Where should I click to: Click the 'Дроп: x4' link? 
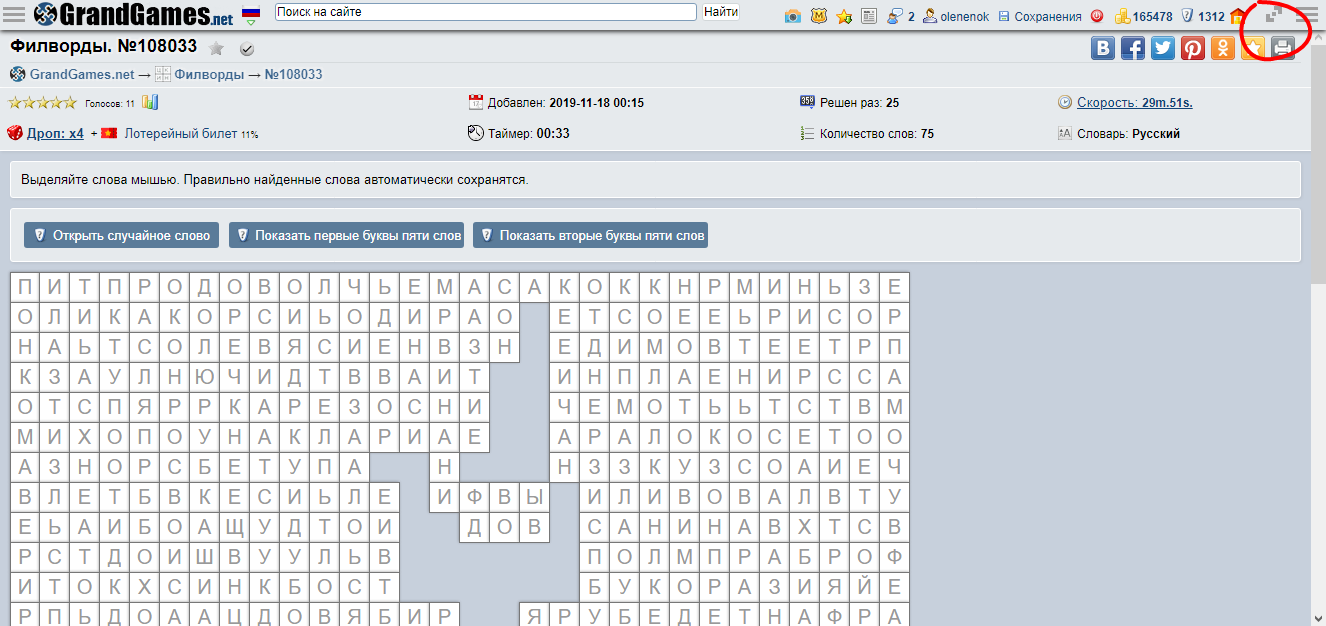(55, 133)
